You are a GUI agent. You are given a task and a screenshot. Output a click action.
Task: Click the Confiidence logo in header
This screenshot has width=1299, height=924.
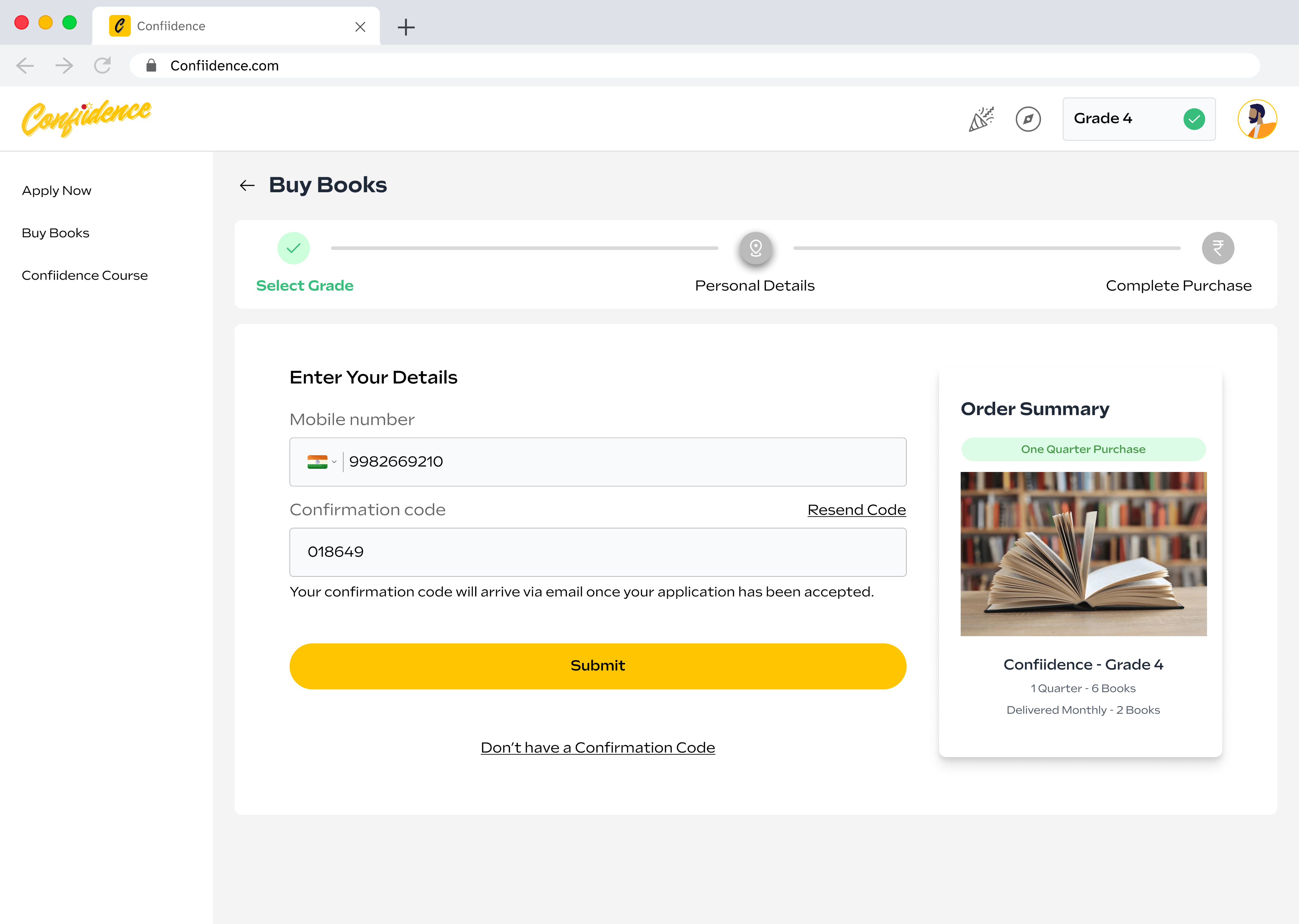(x=87, y=118)
